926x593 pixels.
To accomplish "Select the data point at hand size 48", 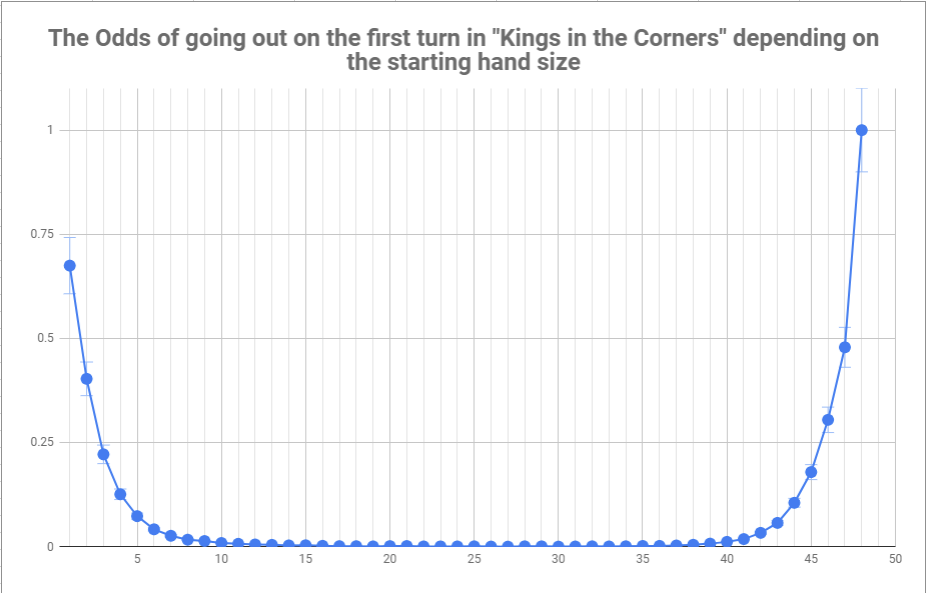I will tap(862, 130).
